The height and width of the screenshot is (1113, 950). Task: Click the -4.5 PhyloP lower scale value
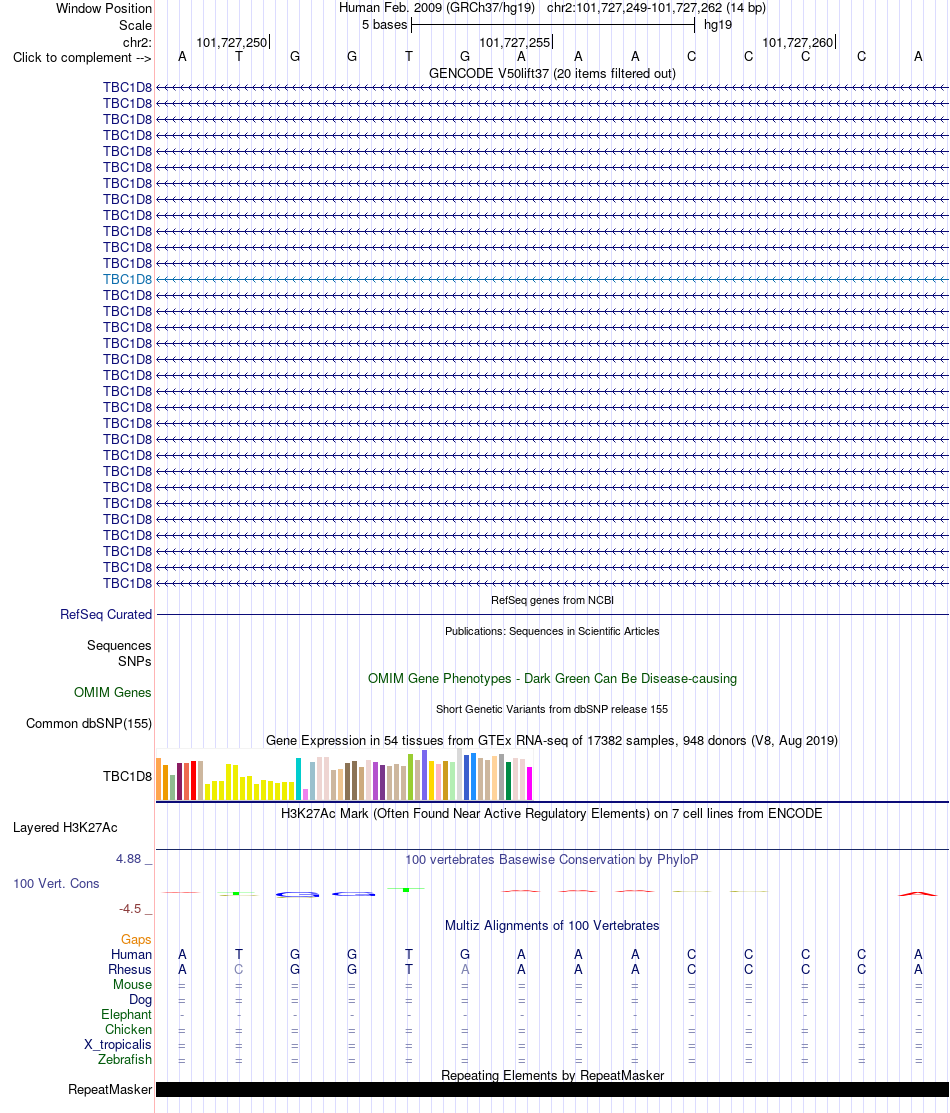[130, 909]
